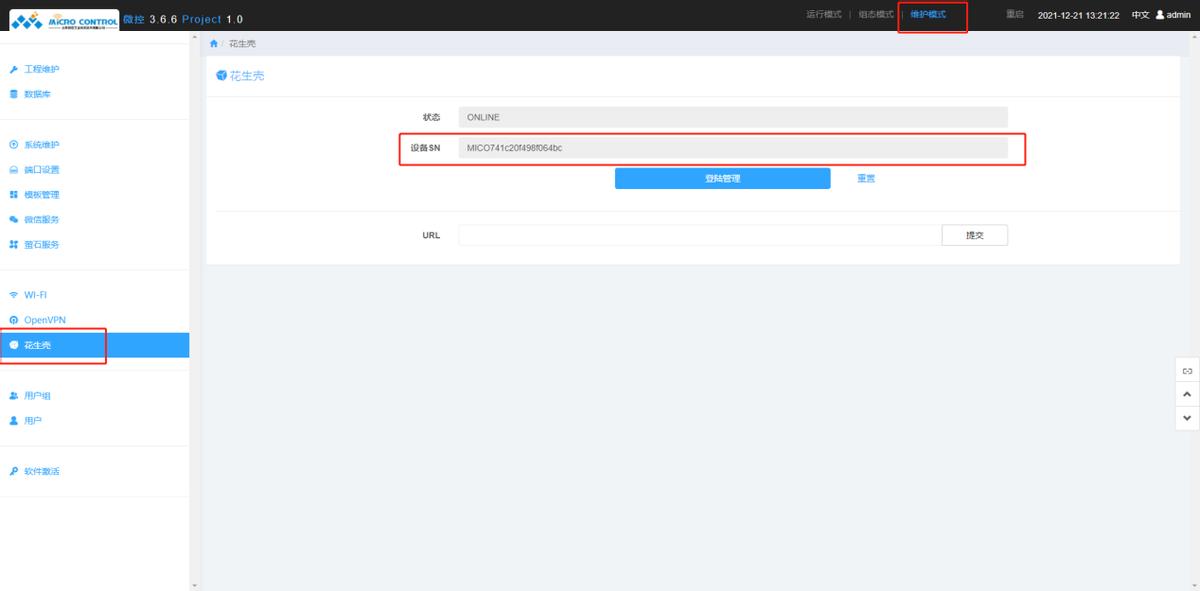Open the OpenVPN sidebar entry

tap(45, 320)
